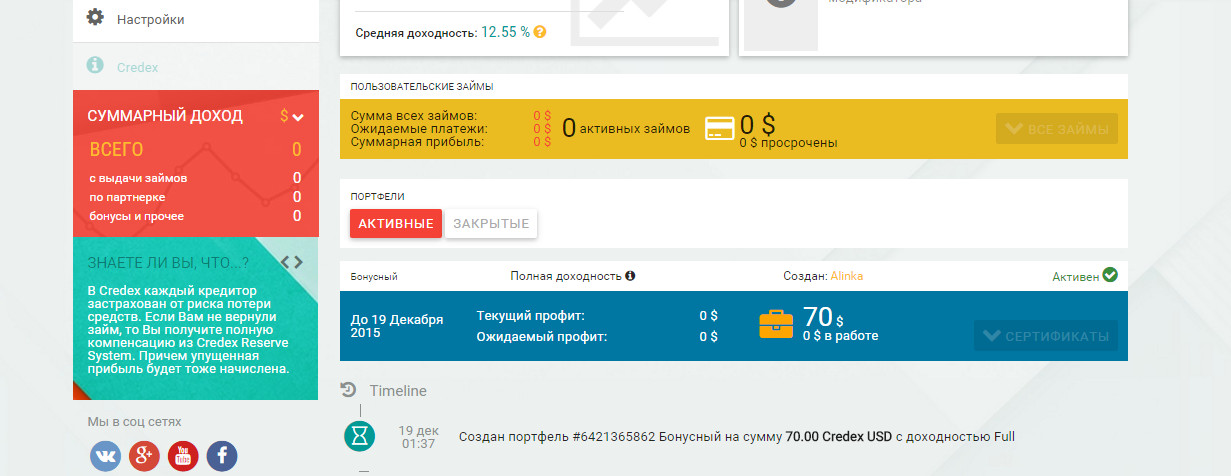Image resolution: width=1231 pixels, height=476 pixels.
Task: Click the 'Суммарная прибыль:' label
Action: pos(418,142)
